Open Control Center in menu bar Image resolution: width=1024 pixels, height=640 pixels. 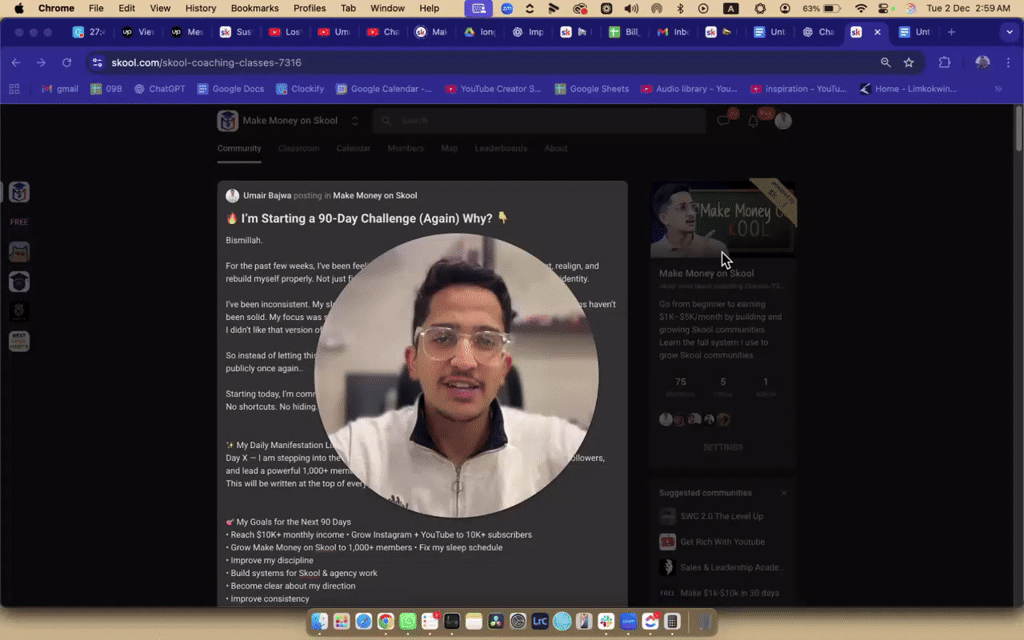pyautogui.click(x=884, y=8)
